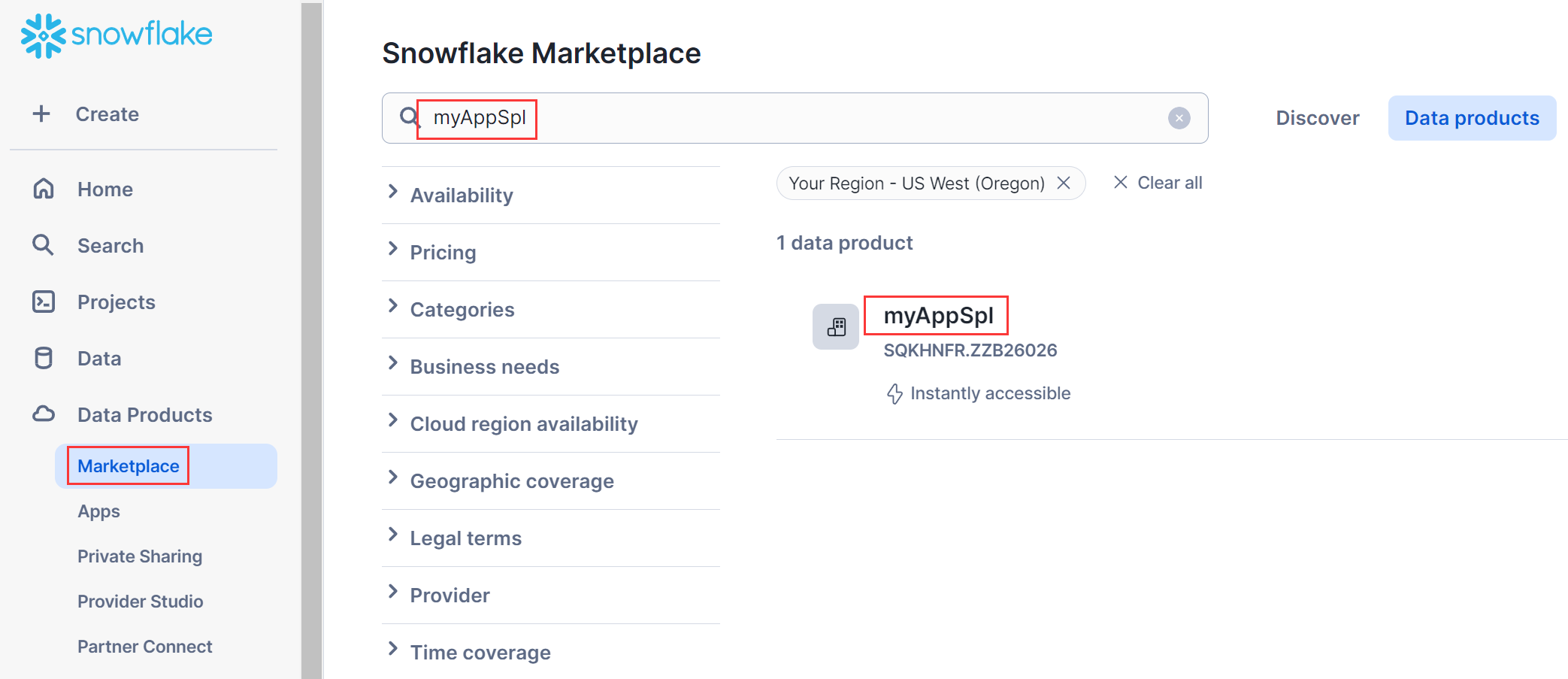Click Clear all filters
Screen dimensions: 1568x679
click(x=1158, y=183)
